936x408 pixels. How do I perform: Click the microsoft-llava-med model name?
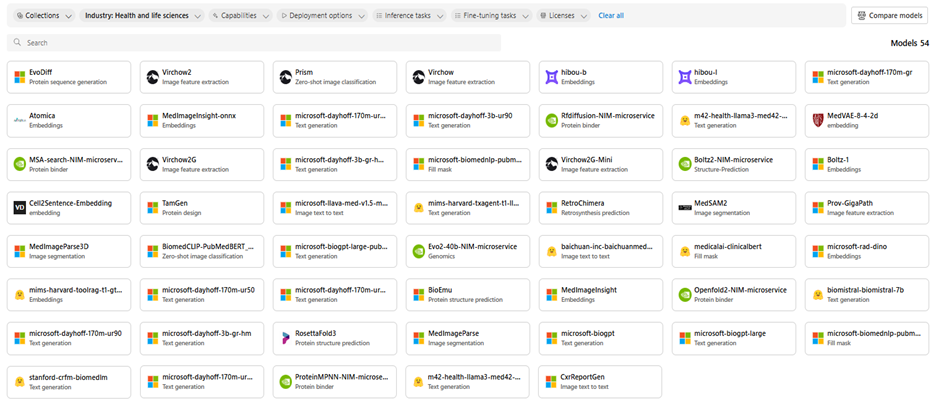342,203
